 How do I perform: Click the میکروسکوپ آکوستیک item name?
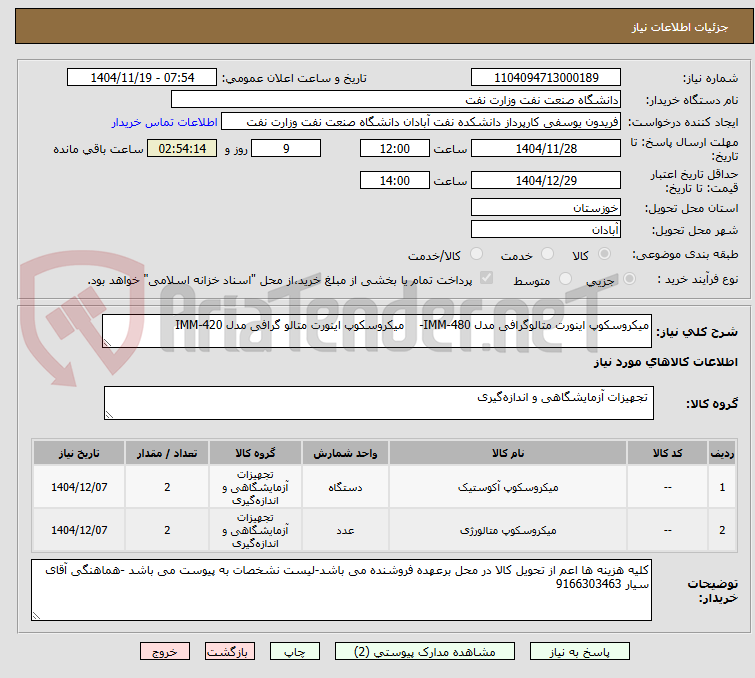(x=508, y=487)
